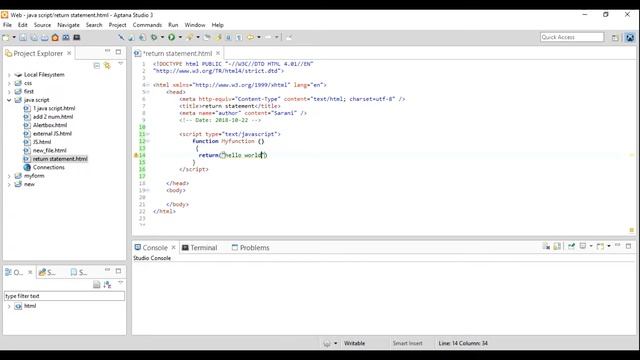640x360 pixels.
Task: Minimize the Outline panel
Action: pyautogui.click(x=107, y=270)
